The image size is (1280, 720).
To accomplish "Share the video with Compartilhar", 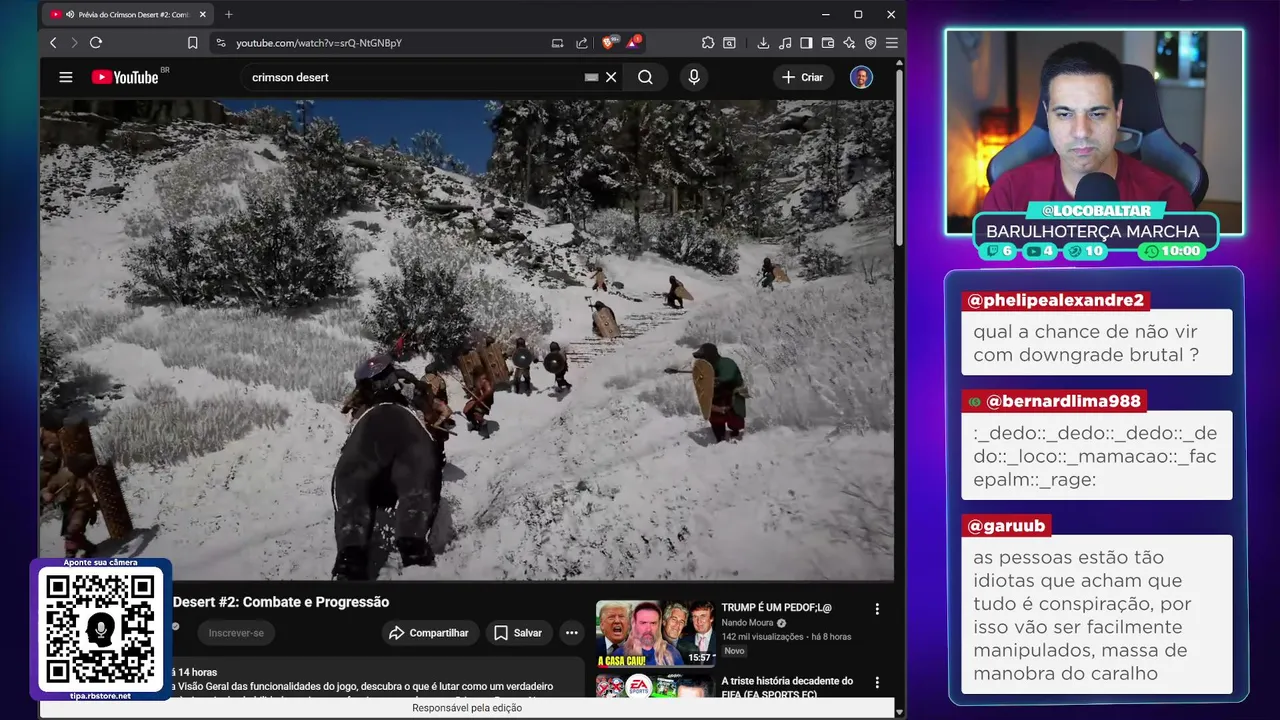I will 429,633.
